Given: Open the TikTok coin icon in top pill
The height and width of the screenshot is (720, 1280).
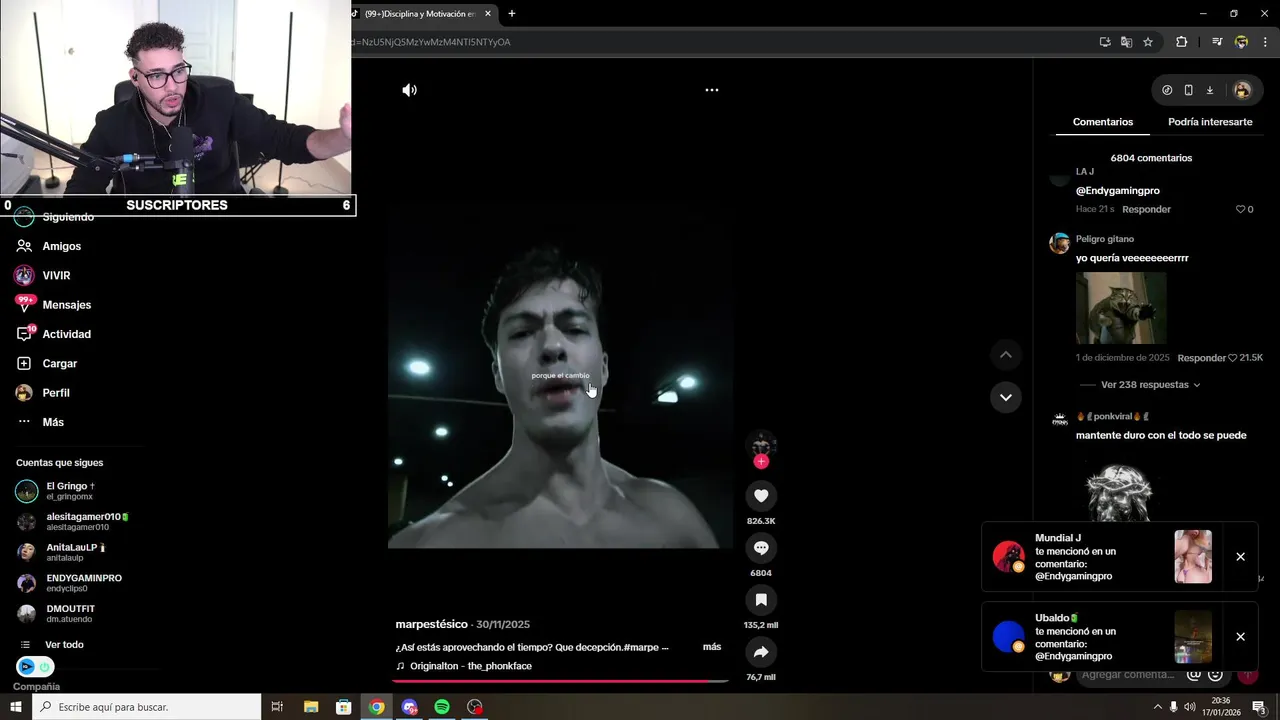Looking at the screenshot, I should click(x=1167, y=90).
